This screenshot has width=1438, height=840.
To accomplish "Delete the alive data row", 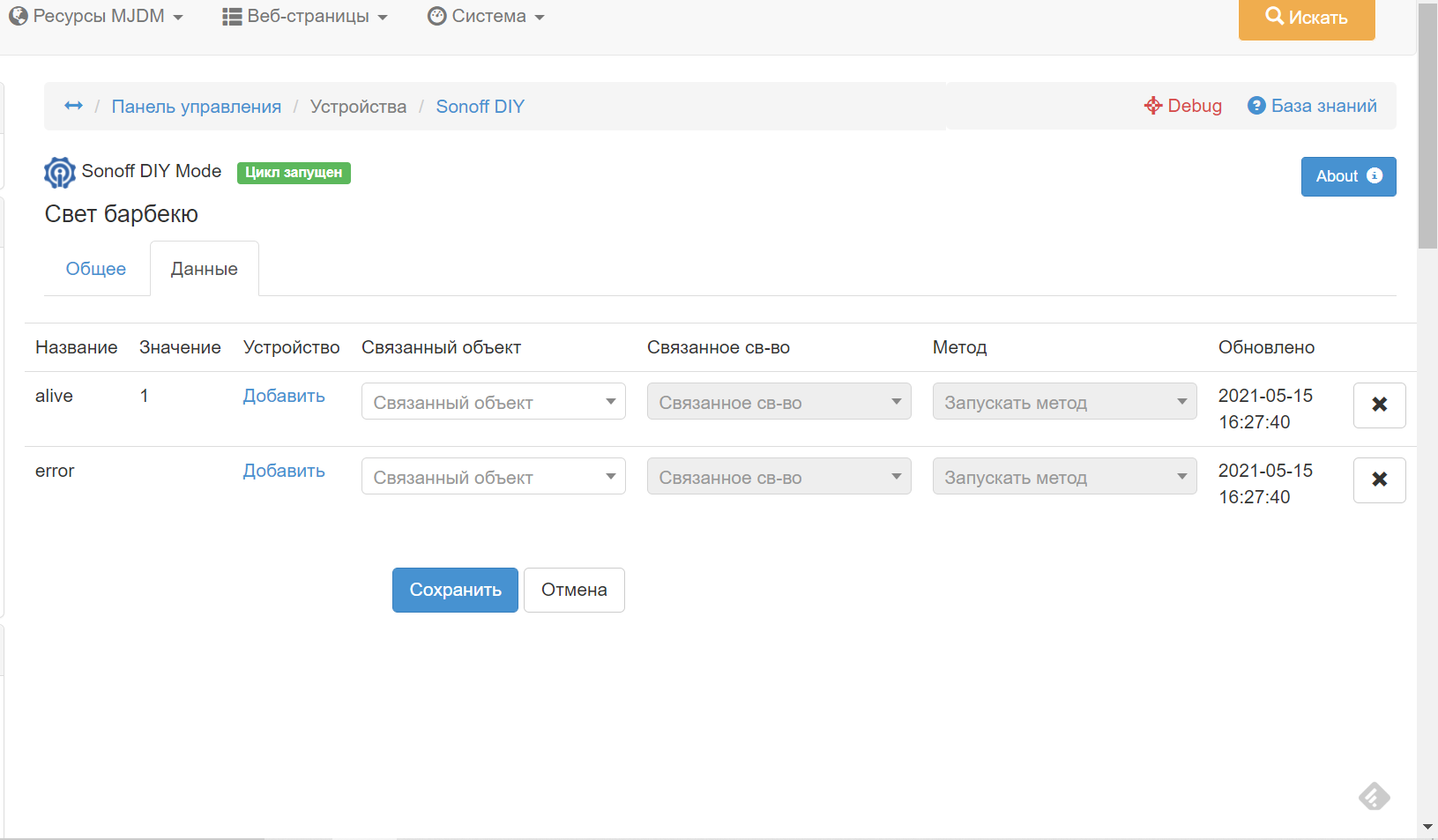I will pos(1379,405).
